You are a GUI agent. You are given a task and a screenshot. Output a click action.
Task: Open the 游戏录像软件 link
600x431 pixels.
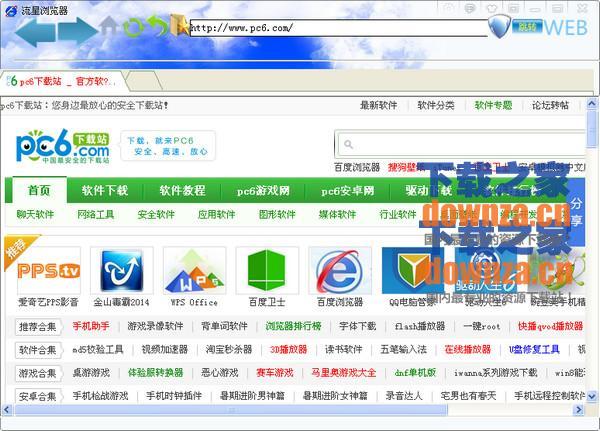[155, 326]
